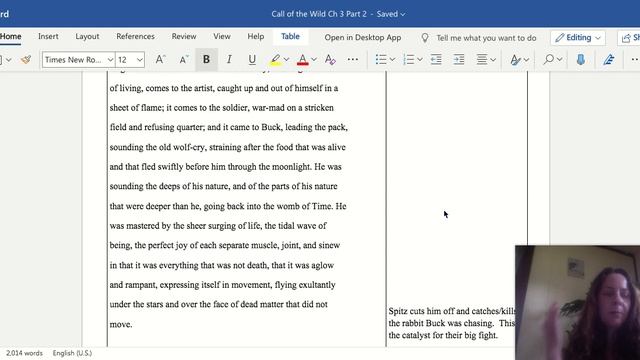
Task: Click the Editor pen icon
Action: (x=609, y=60)
